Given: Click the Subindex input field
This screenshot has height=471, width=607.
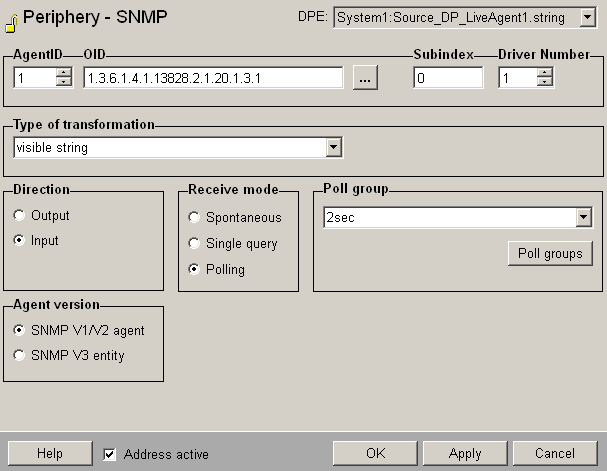Looking at the screenshot, I should (x=447, y=78).
